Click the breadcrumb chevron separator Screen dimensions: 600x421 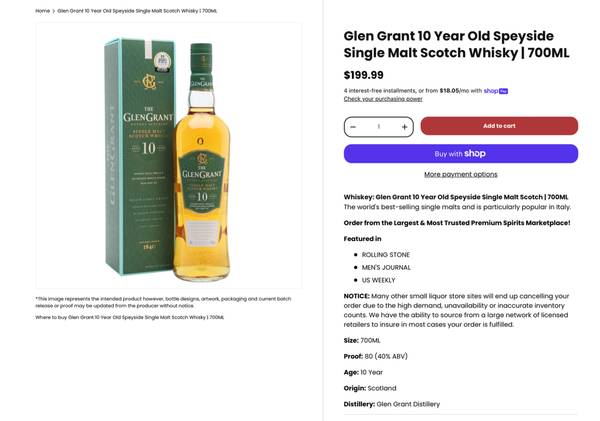point(54,11)
